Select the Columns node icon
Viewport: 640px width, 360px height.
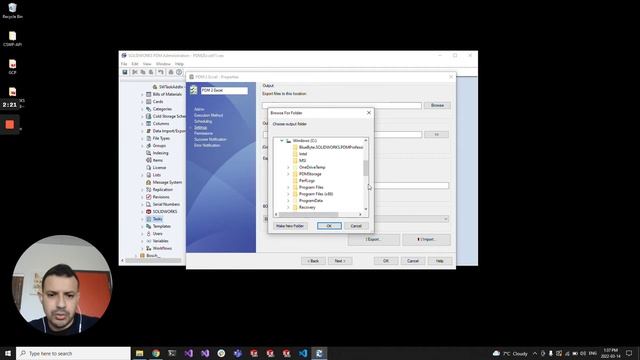click(149, 124)
